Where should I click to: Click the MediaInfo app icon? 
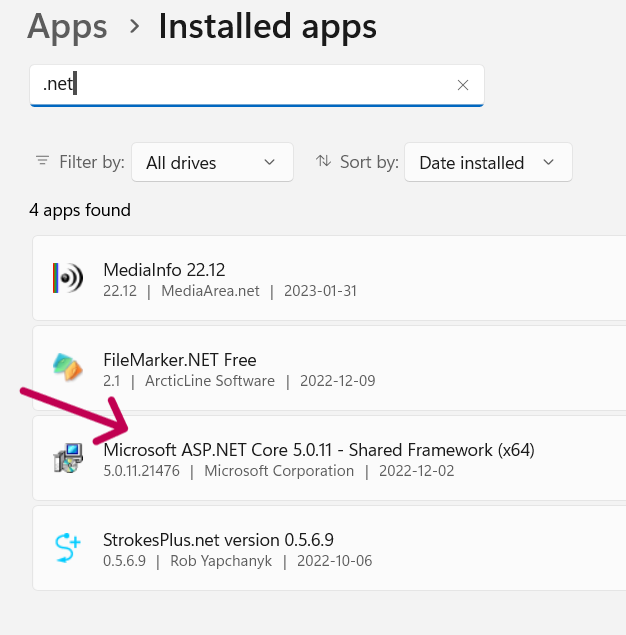pos(68,278)
